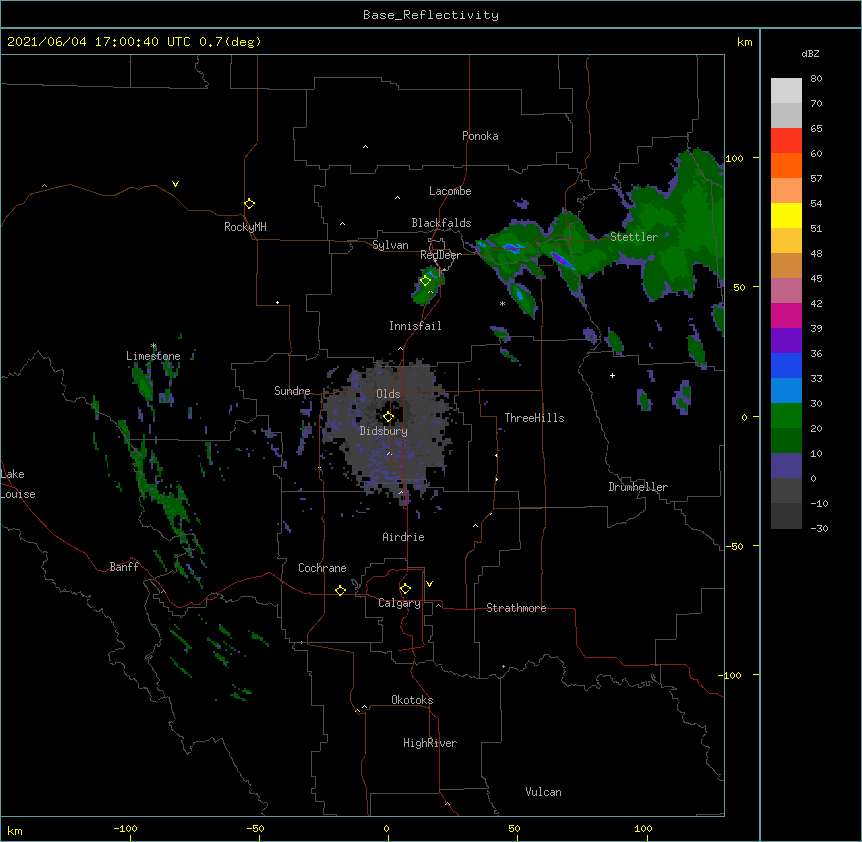
Task: Click the green legend swatch between 30 and 20
Action: pos(786,416)
